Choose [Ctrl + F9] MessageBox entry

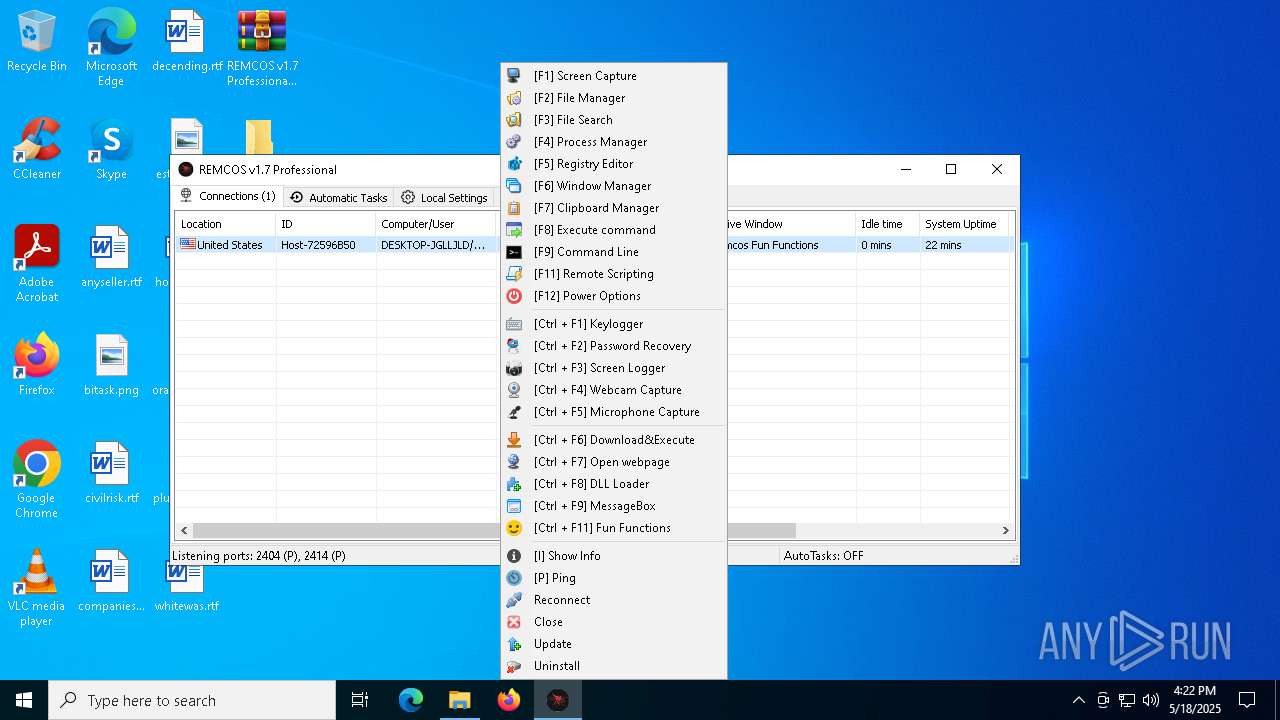tap(614, 506)
